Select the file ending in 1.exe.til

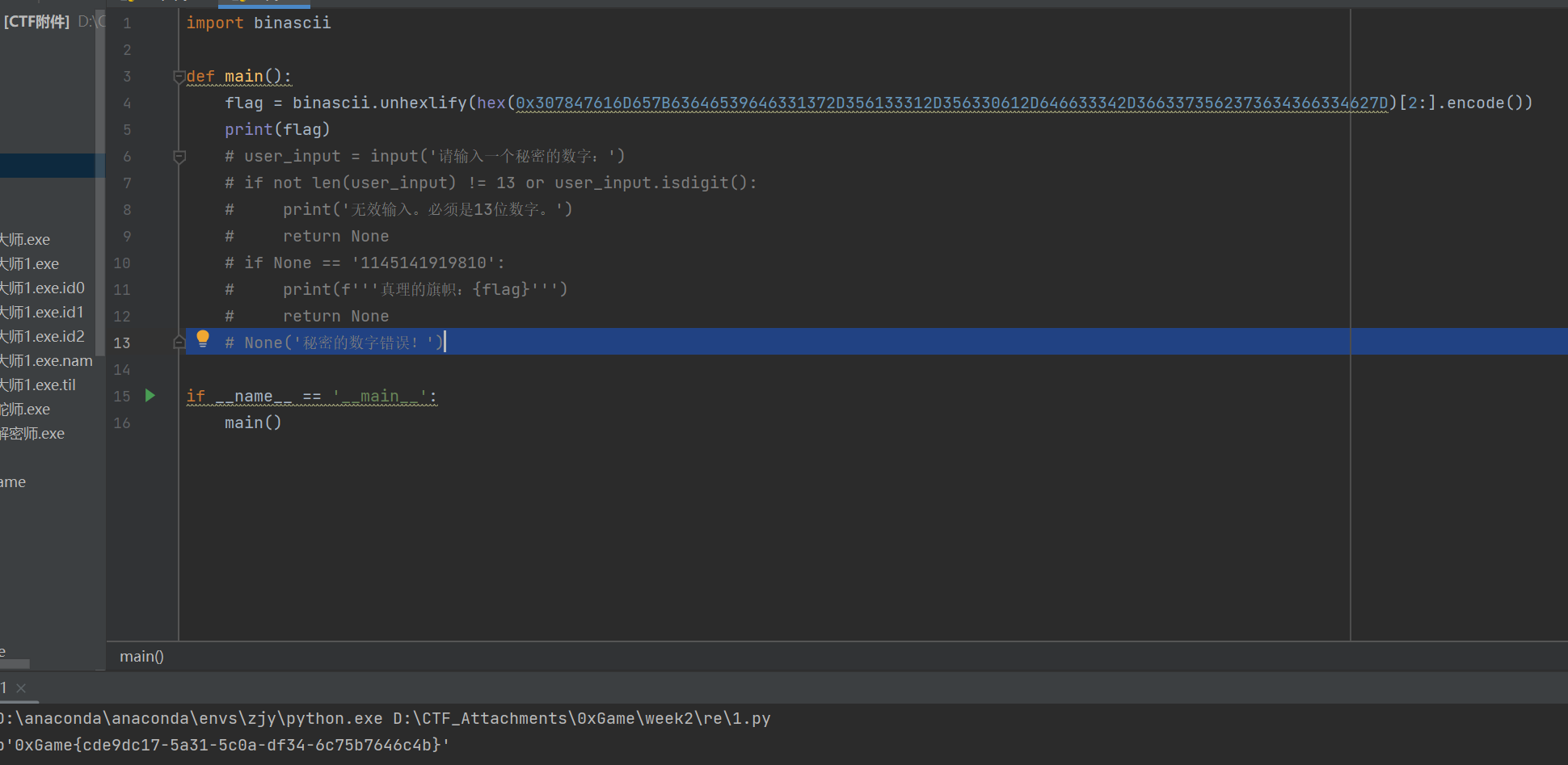tap(38, 385)
